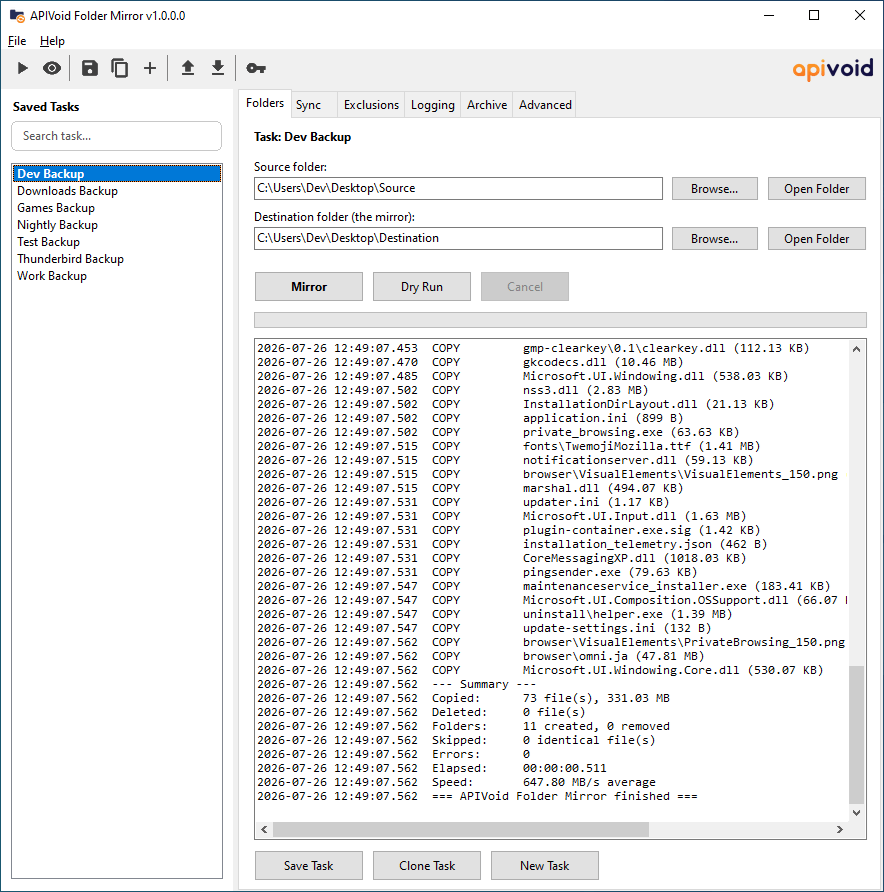Click the Source folder path field

(x=458, y=188)
